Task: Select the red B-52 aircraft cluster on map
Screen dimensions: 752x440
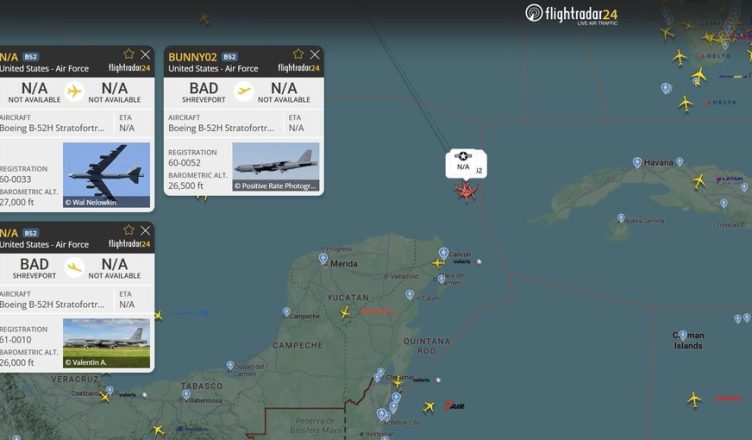Action: coord(466,192)
